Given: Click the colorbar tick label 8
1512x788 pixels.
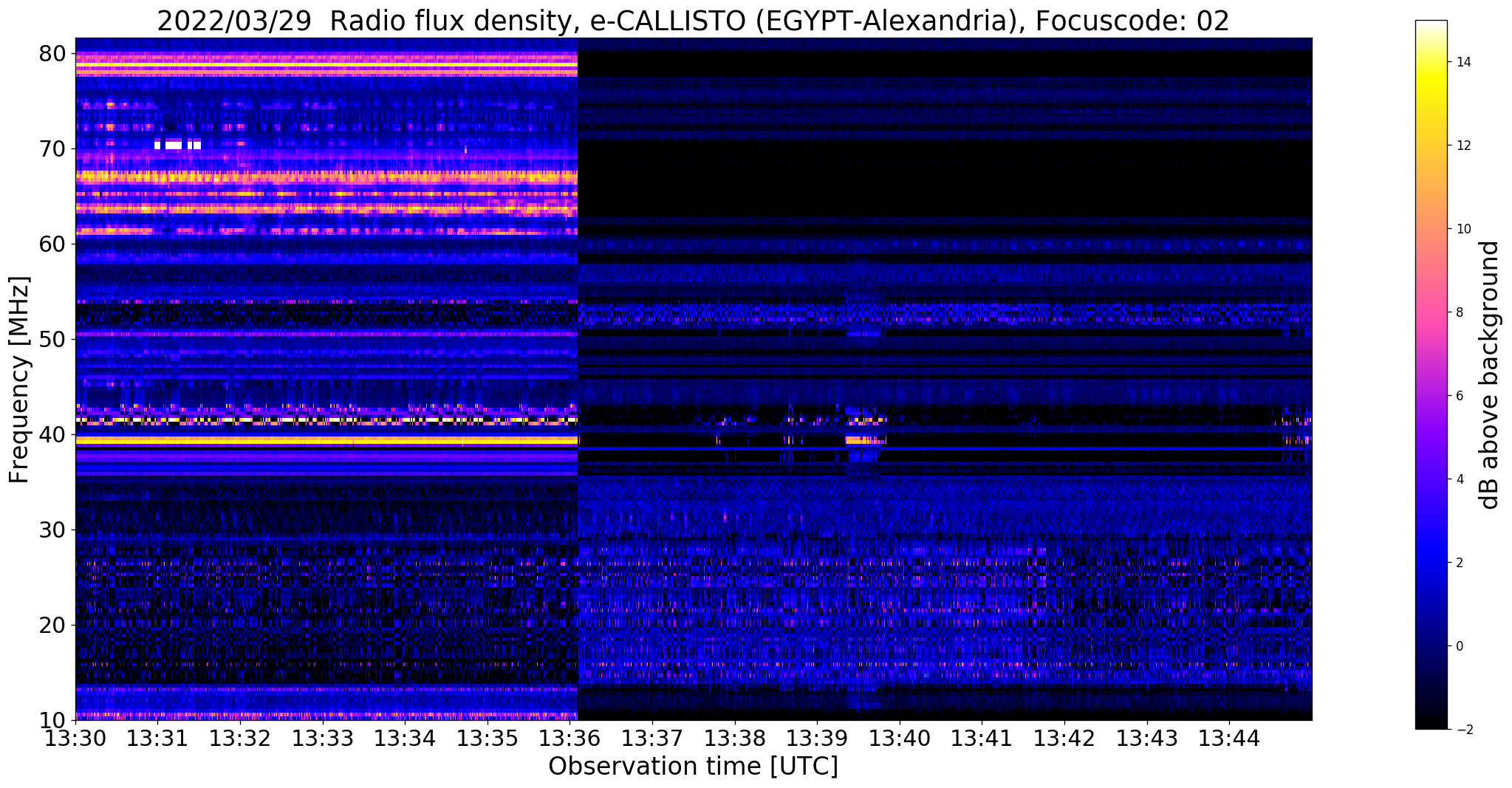Looking at the screenshot, I should coord(1459,312).
